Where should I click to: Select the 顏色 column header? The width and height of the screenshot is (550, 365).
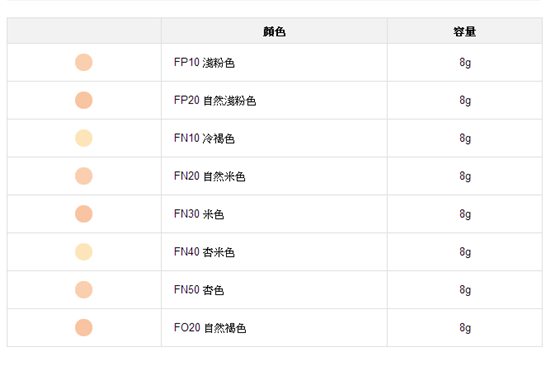274,32
